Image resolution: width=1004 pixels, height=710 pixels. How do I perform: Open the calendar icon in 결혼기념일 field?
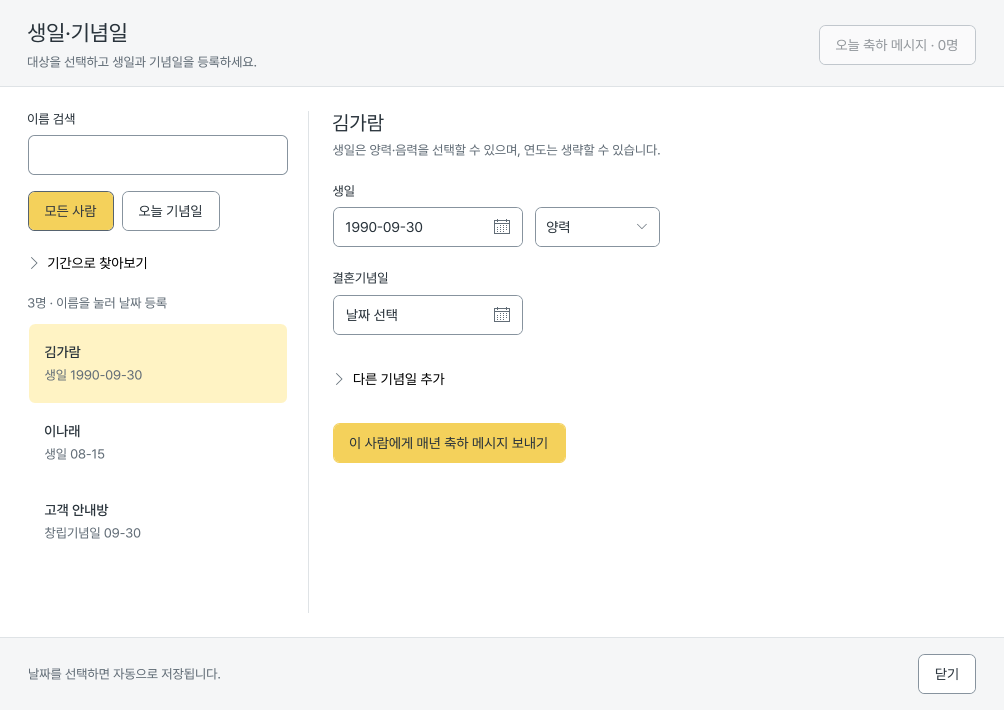click(x=502, y=314)
